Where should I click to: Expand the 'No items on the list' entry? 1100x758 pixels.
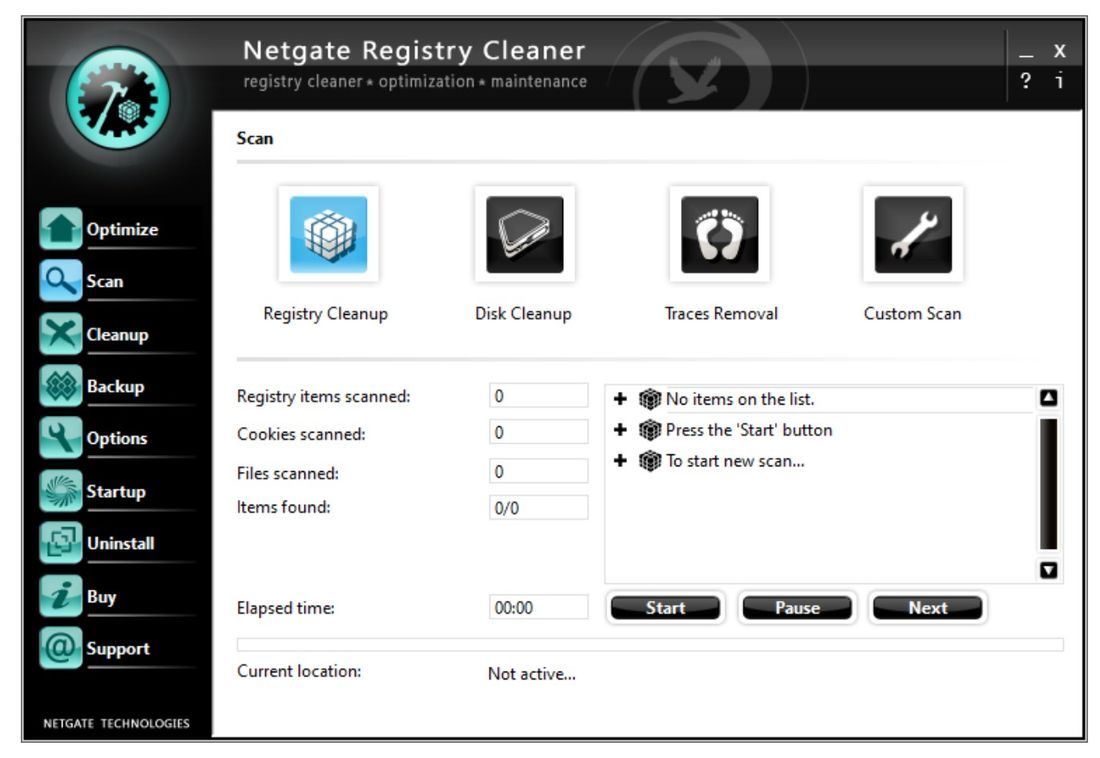pos(622,398)
